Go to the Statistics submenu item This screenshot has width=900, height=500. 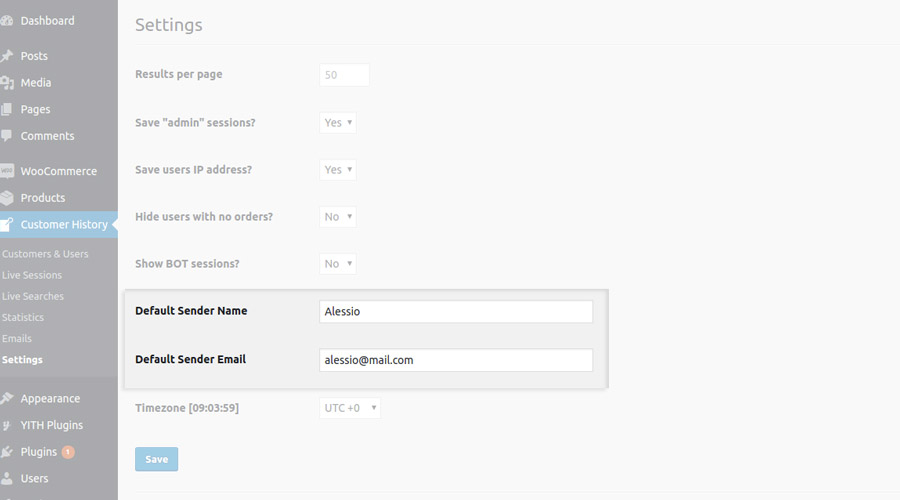23,317
